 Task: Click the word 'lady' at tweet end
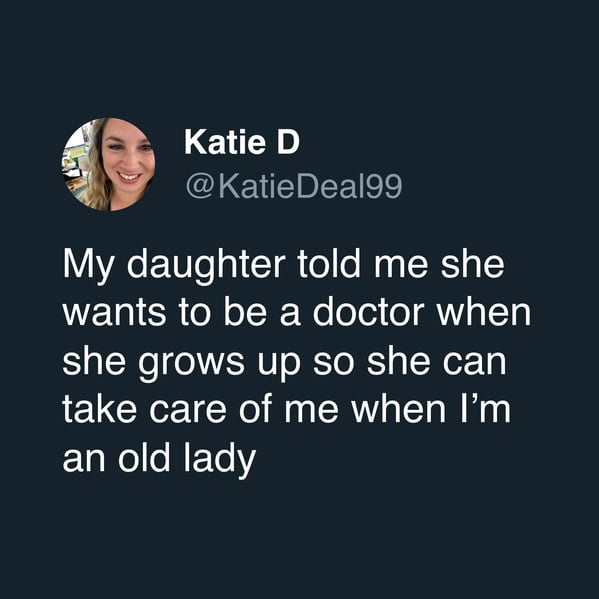click(220, 460)
